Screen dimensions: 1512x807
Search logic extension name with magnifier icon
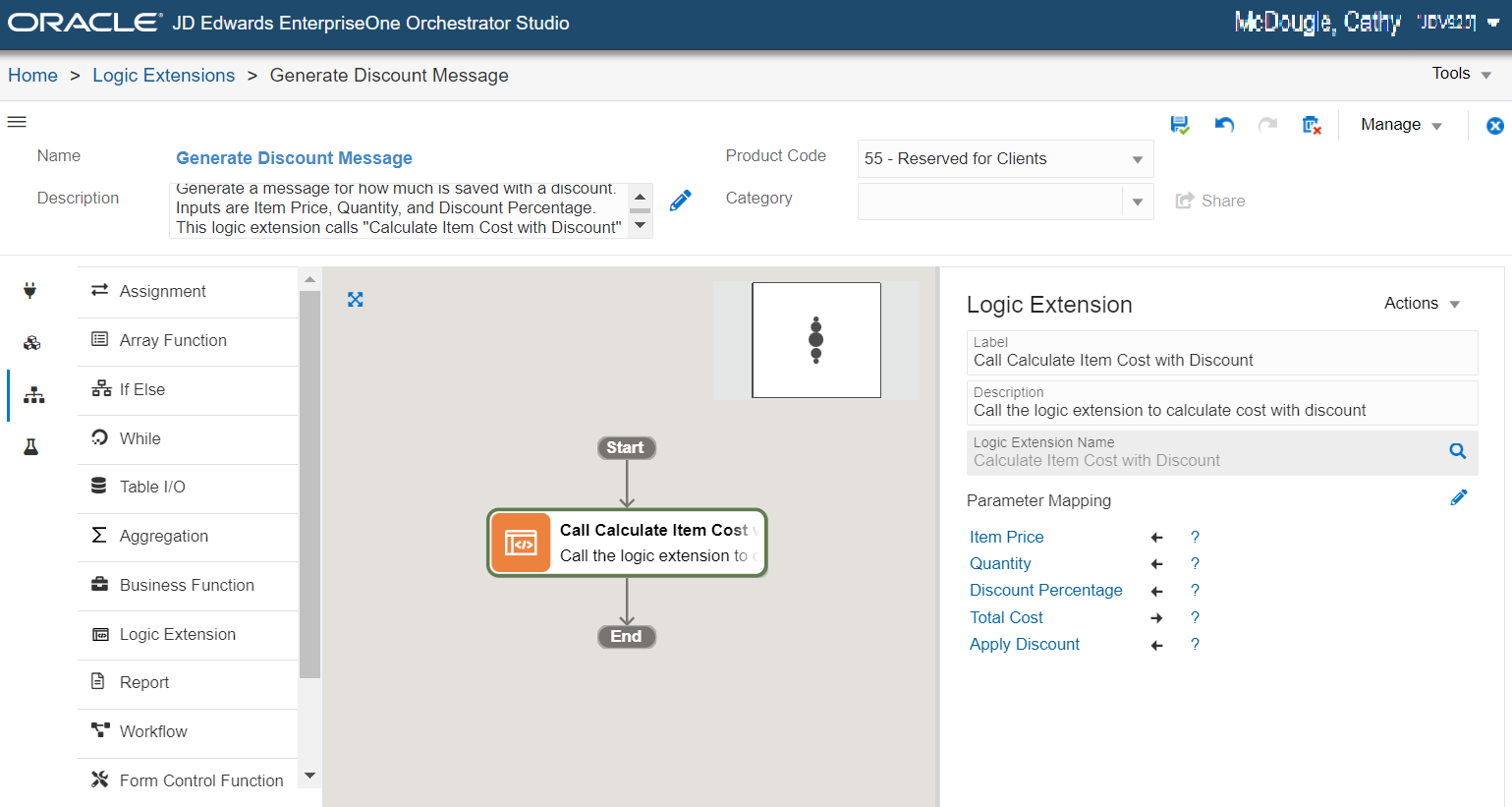(1458, 451)
